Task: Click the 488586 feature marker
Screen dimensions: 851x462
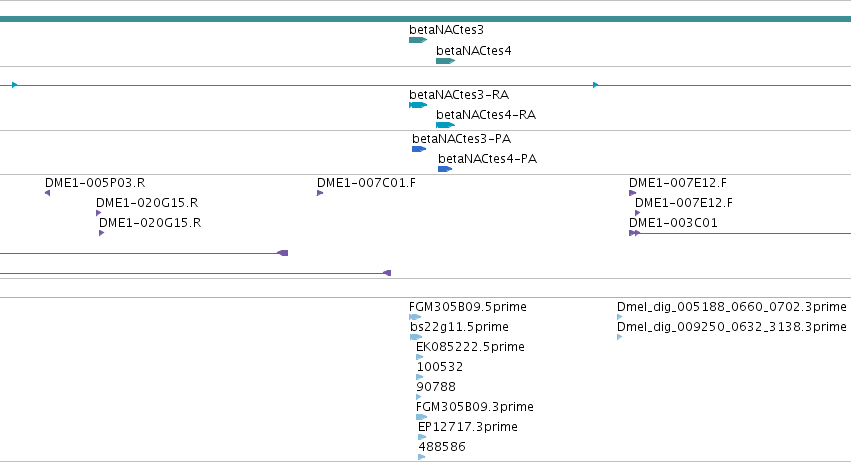Action: 422,457
